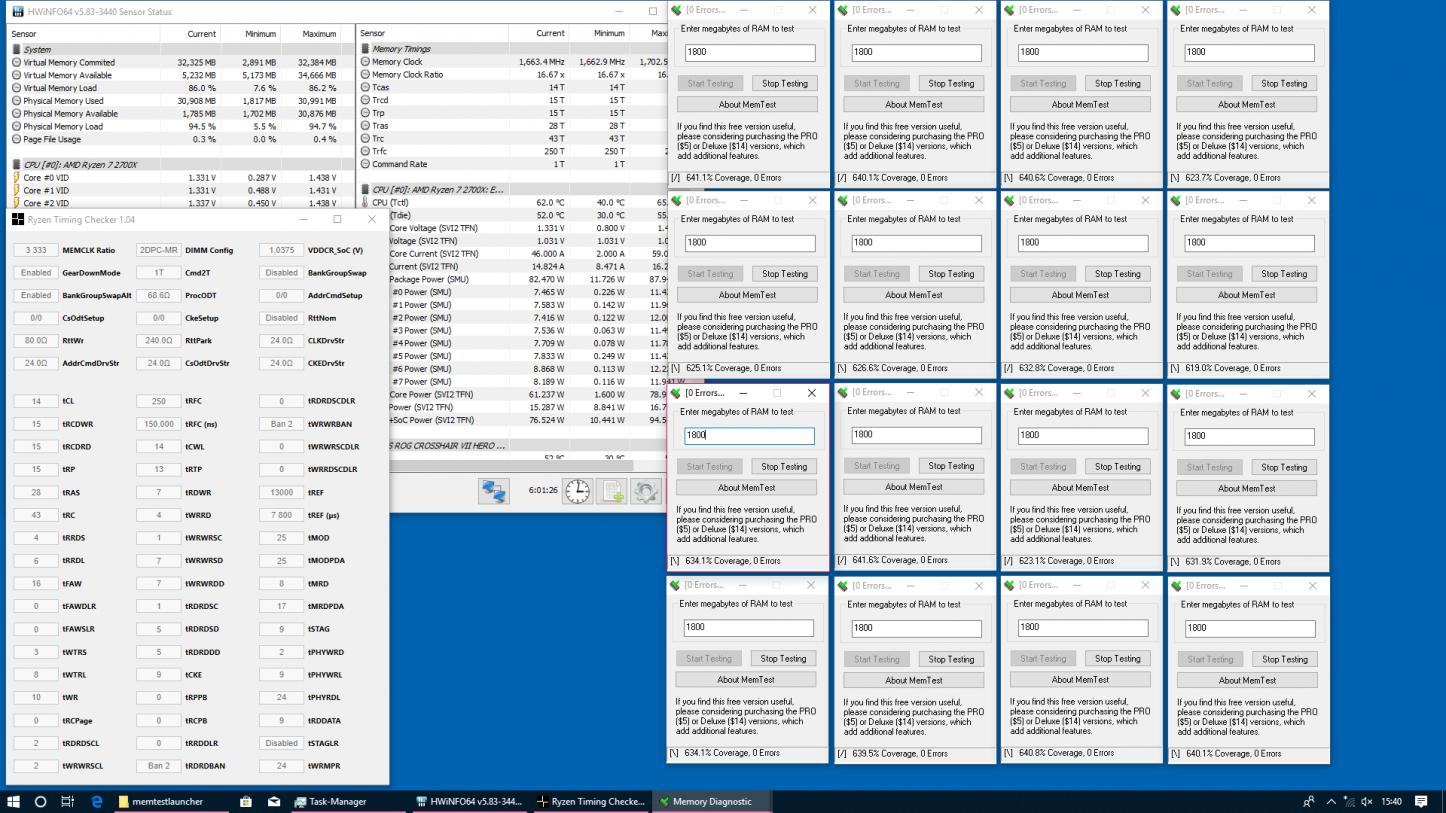Click the 640.6% Coverage, 0 Errors status text
The width and height of the screenshot is (1446, 813).
click(1067, 178)
